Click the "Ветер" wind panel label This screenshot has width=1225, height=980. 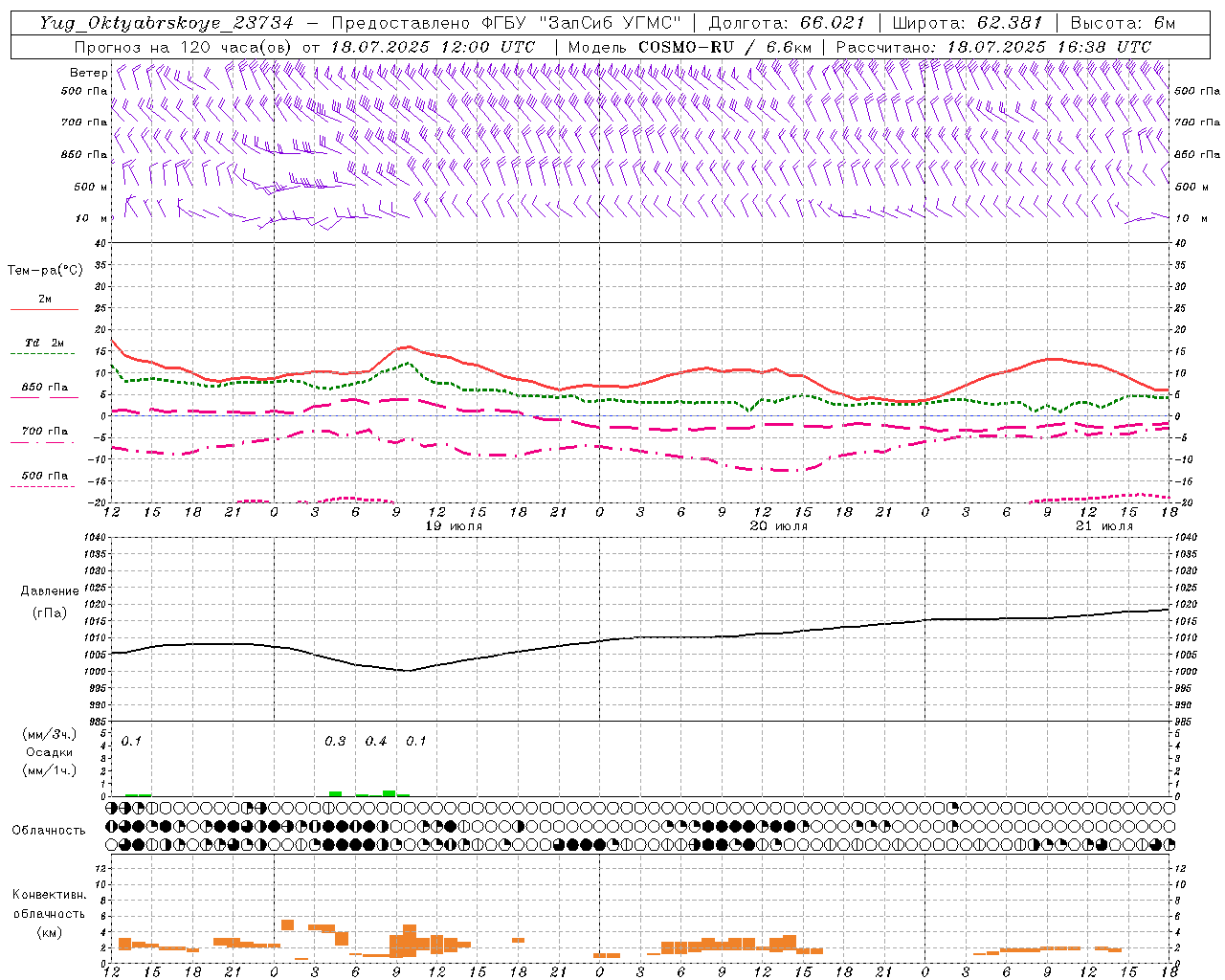coord(89,73)
